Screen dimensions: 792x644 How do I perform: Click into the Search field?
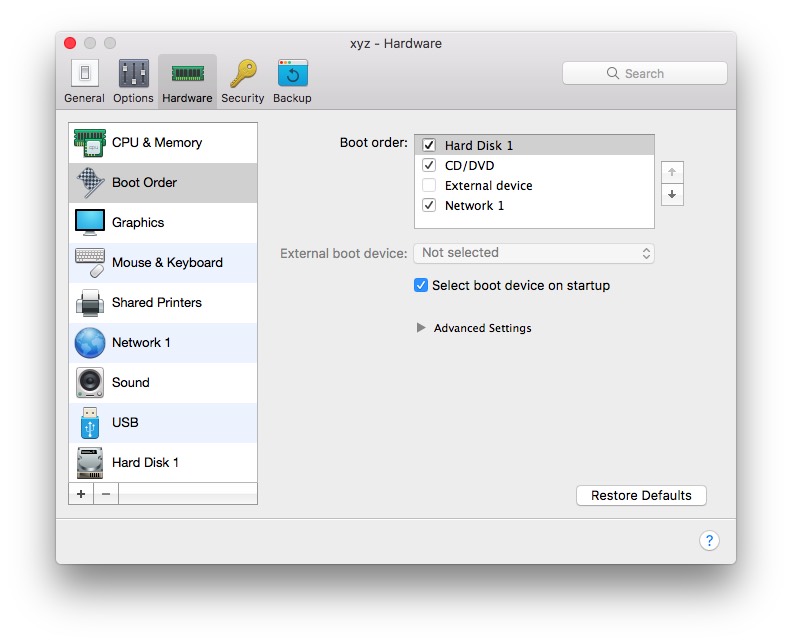pos(645,73)
